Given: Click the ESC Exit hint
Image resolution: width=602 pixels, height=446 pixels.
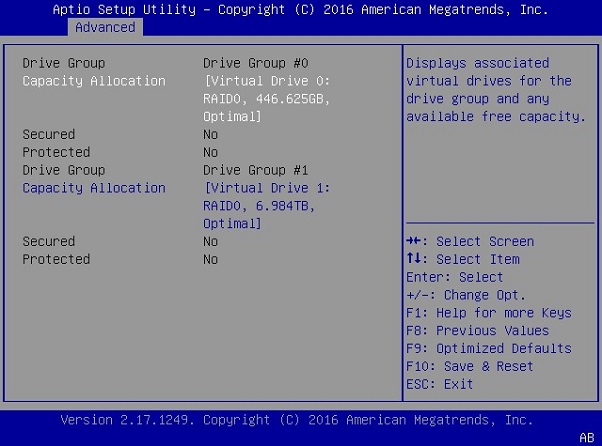Looking at the screenshot, I should pyautogui.click(x=440, y=384).
